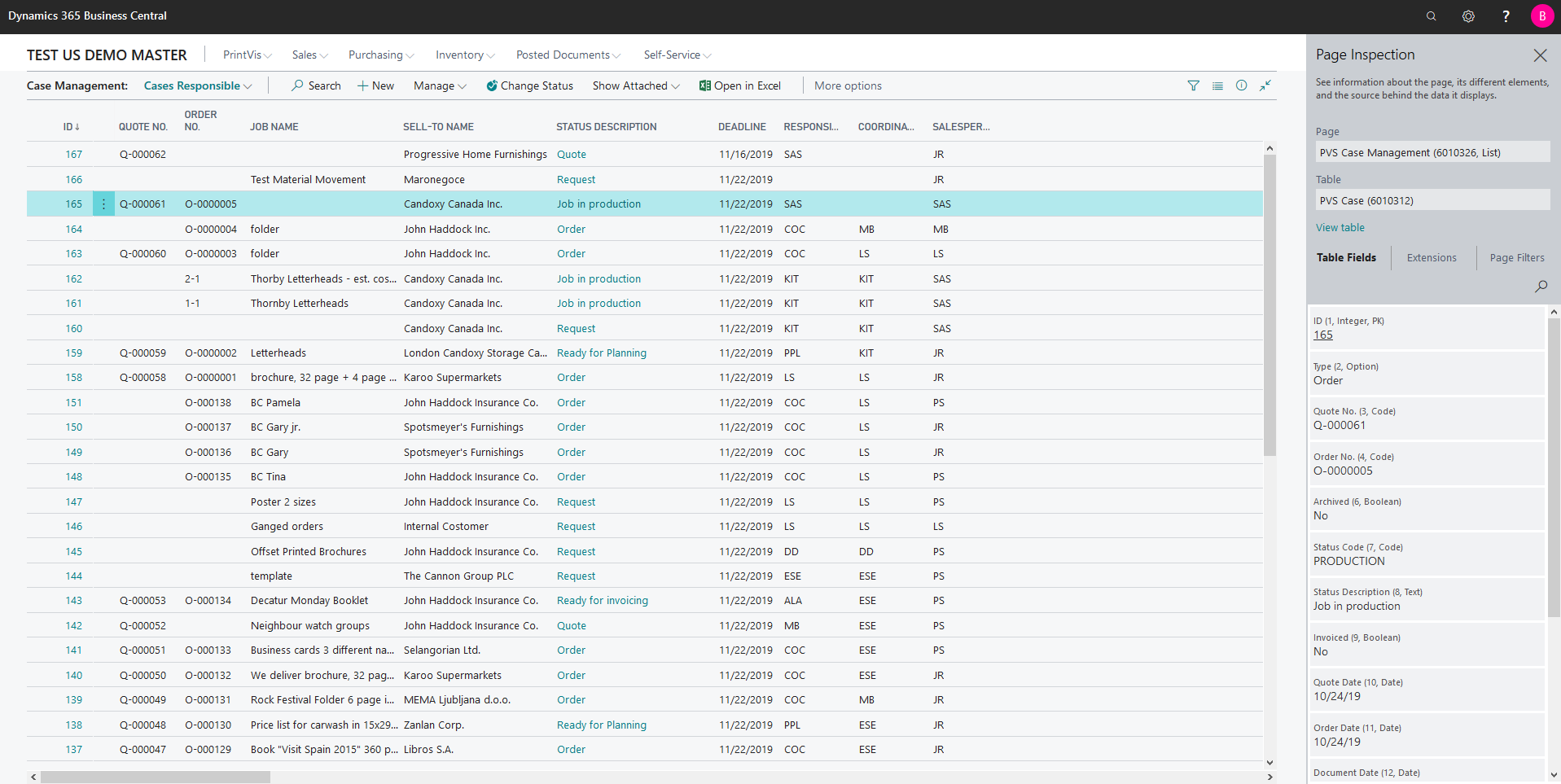Expand the PrintVis menu

point(248,55)
